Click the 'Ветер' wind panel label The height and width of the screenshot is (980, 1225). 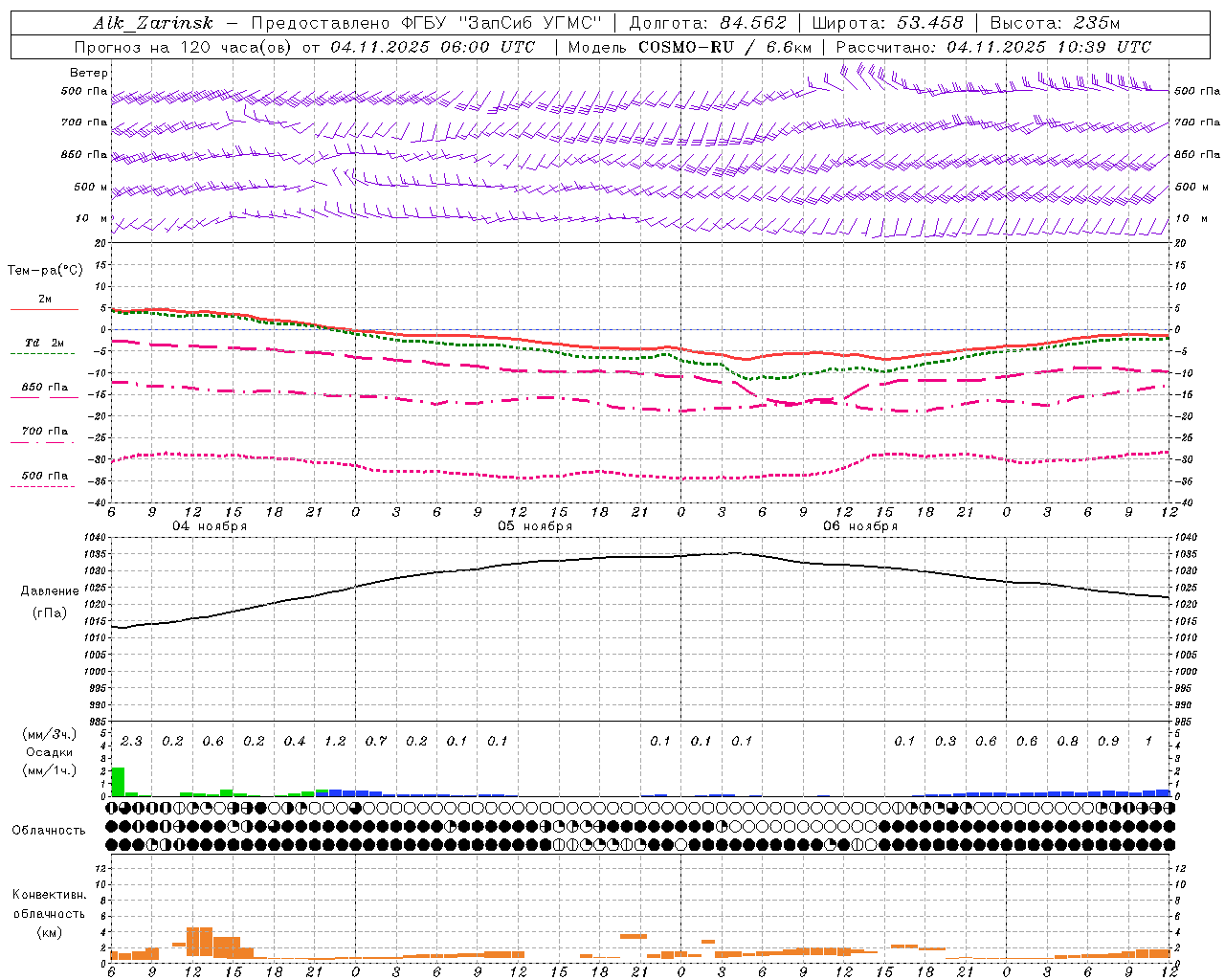[89, 73]
